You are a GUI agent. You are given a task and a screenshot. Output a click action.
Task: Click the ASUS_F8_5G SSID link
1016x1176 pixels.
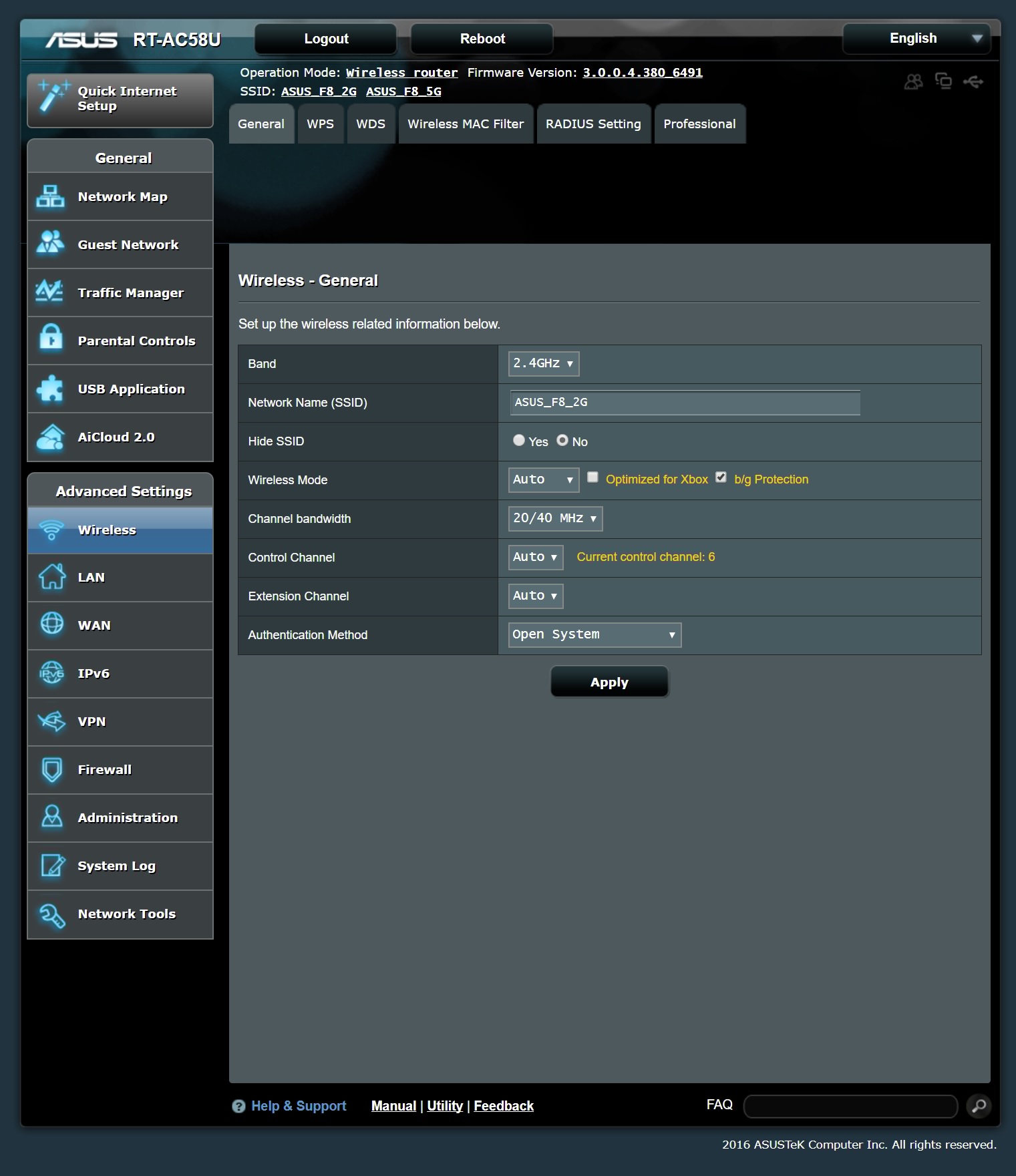tap(403, 91)
